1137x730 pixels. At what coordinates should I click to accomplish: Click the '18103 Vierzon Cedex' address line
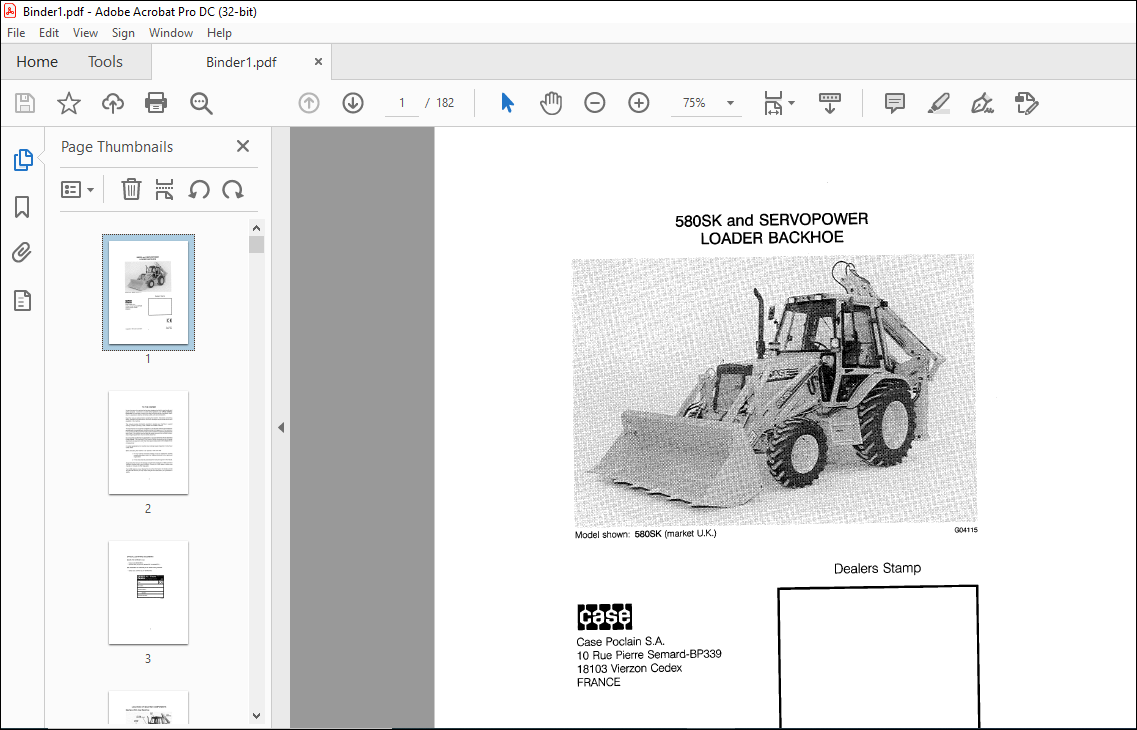[x=629, y=668]
